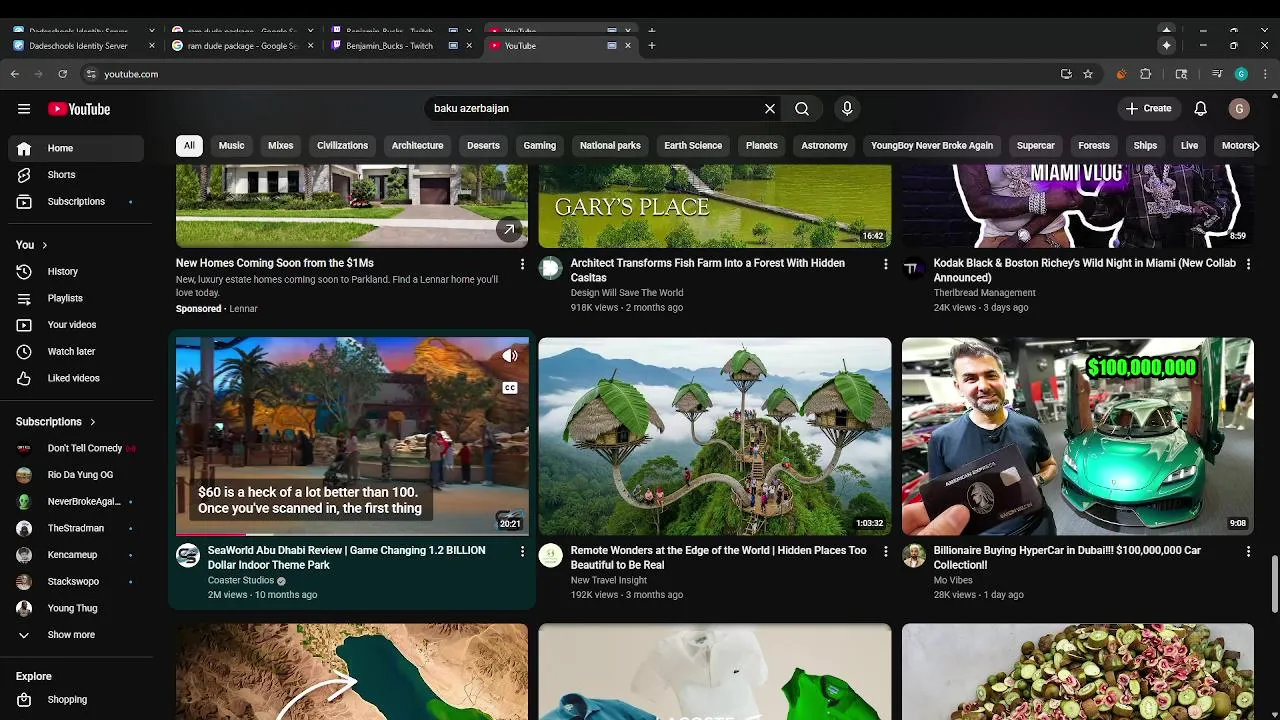Go back with browser back arrow

[14, 74]
